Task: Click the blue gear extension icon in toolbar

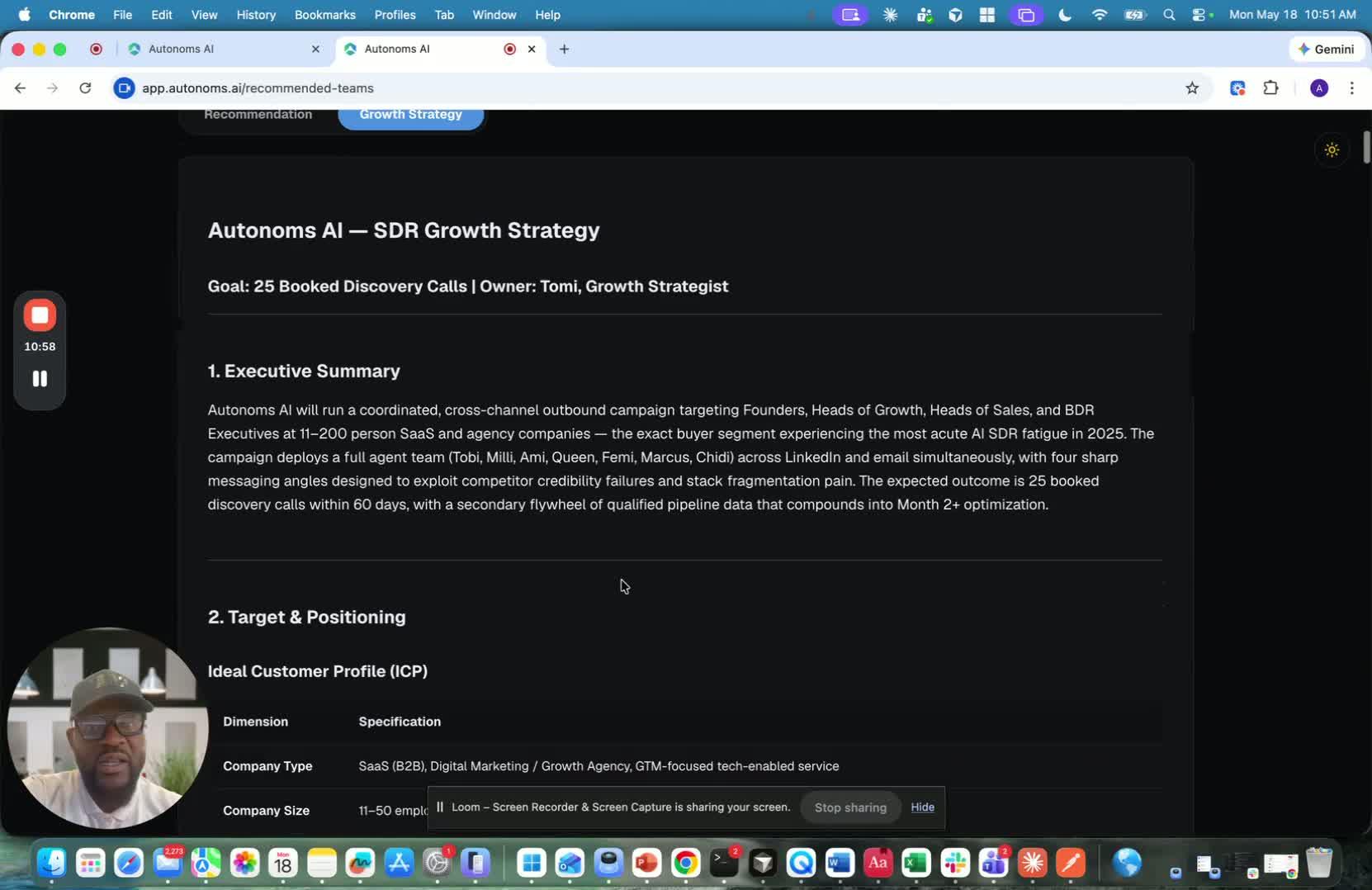Action: tap(1237, 88)
